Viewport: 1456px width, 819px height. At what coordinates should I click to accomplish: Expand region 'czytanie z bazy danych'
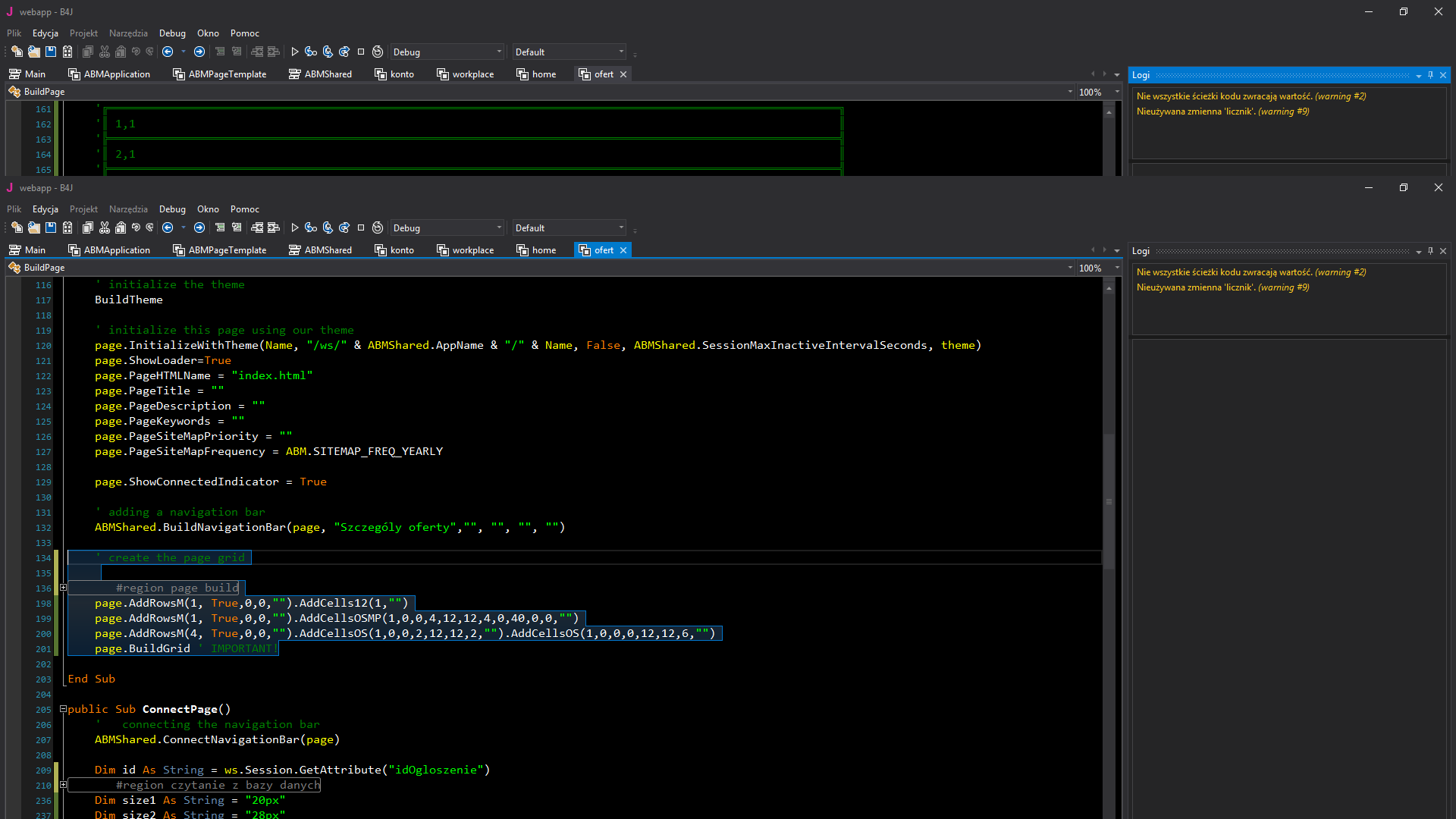click(64, 785)
